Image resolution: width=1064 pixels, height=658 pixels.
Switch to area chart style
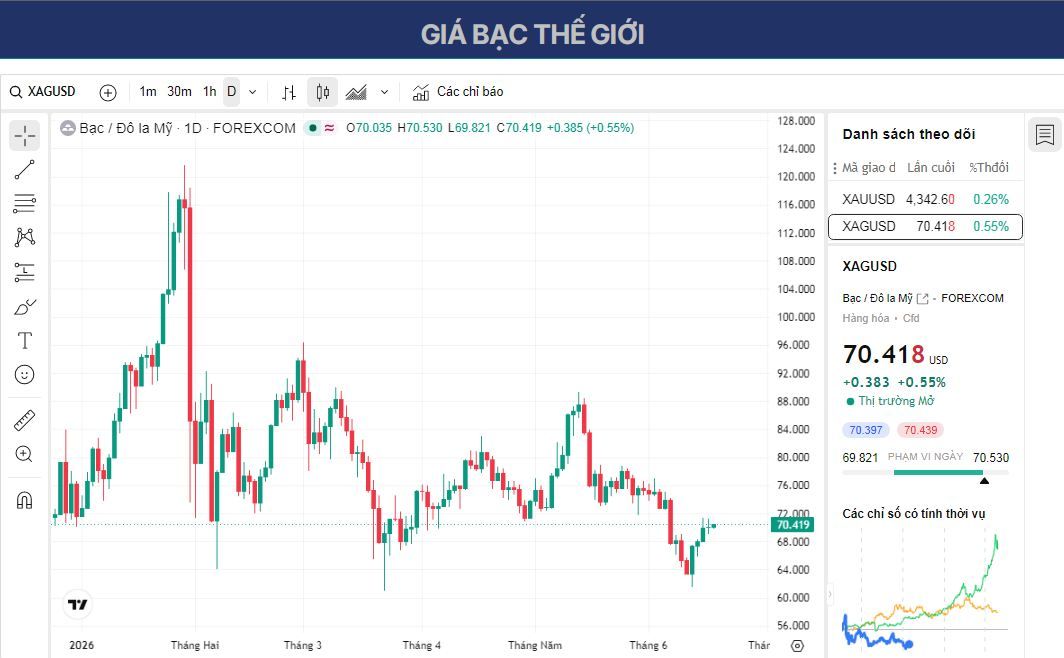pyautogui.click(x=356, y=92)
